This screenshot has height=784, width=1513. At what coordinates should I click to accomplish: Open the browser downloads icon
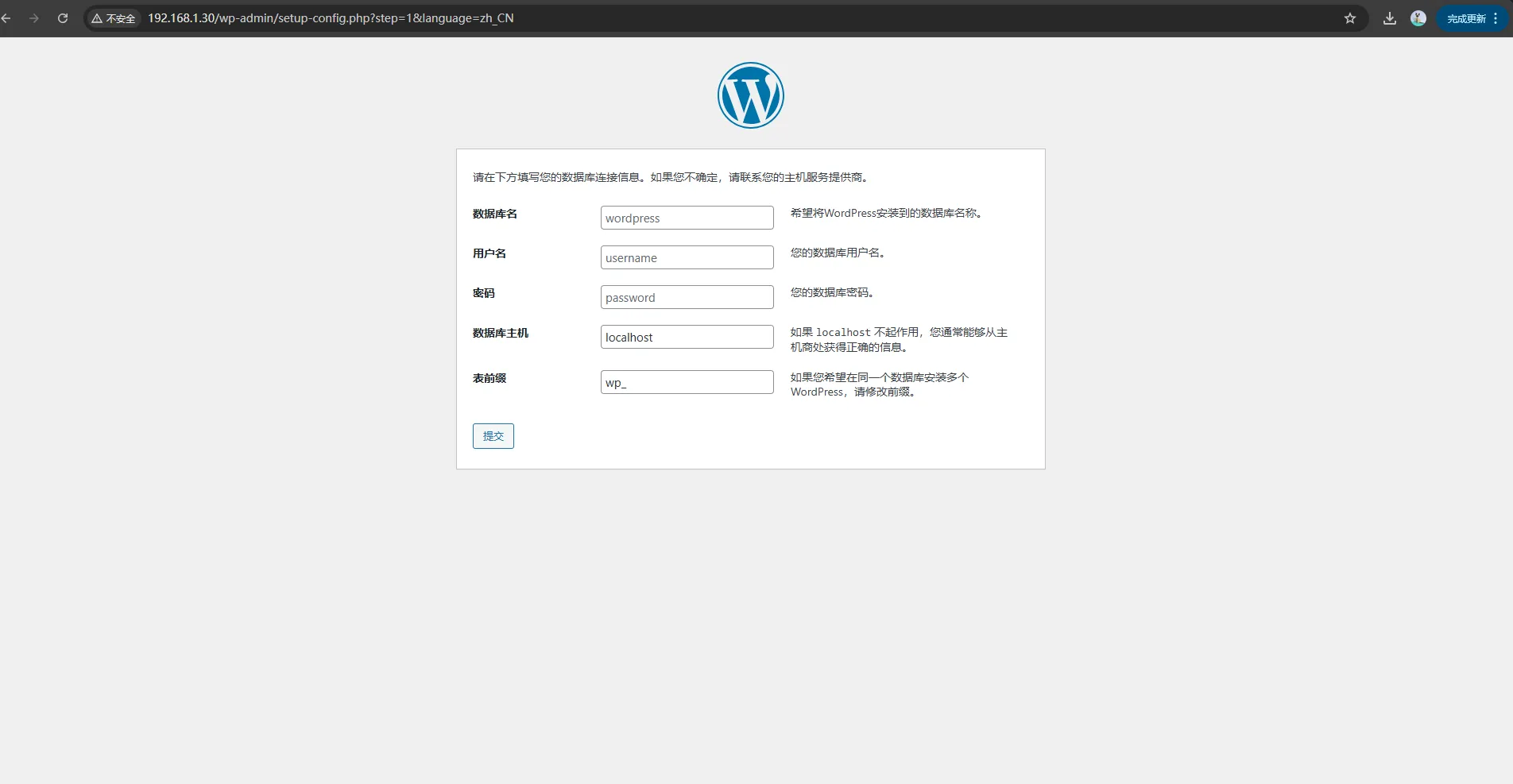point(1390,18)
